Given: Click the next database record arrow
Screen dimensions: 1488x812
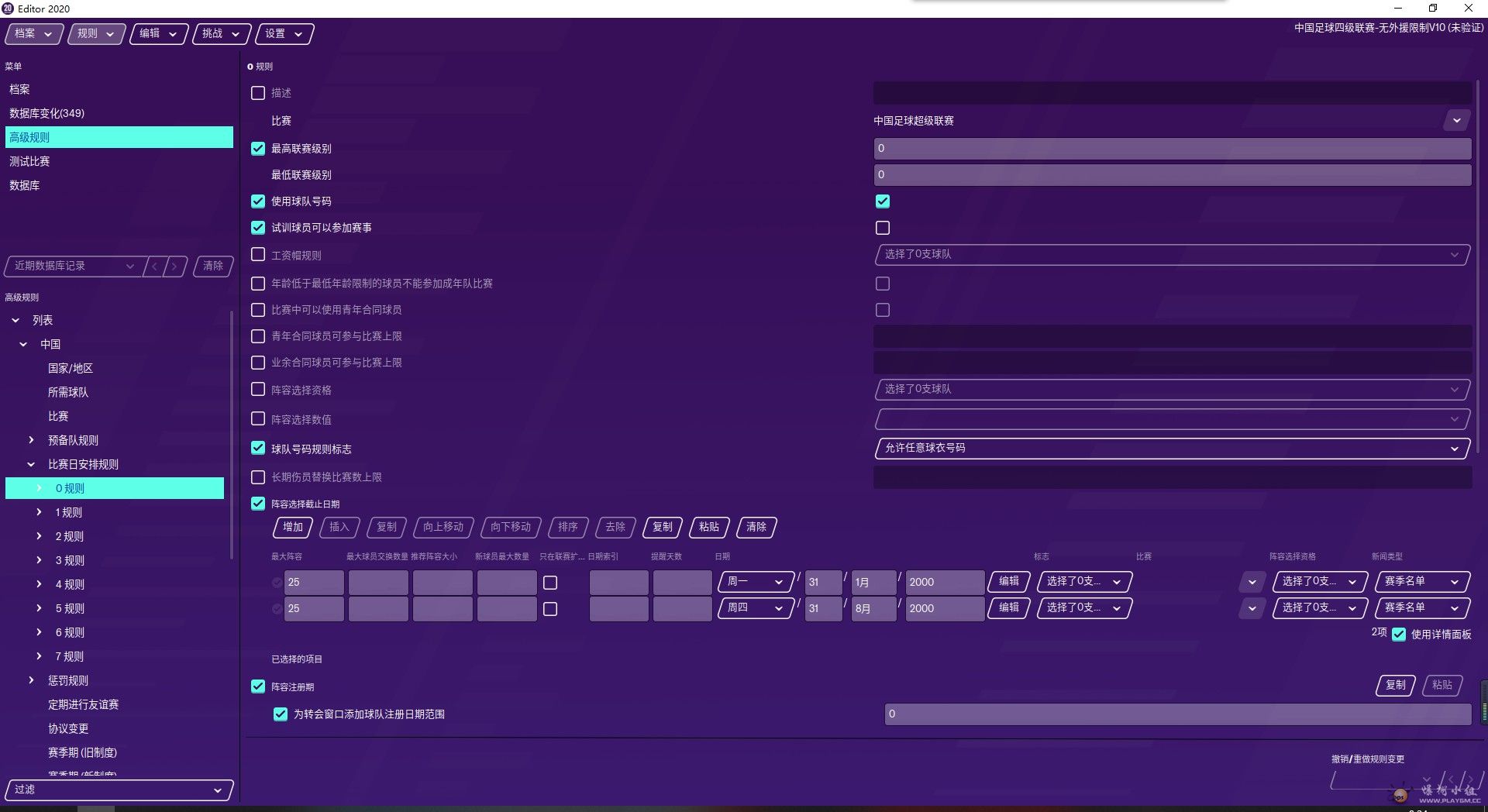Looking at the screenshot, I should (x=176, y=267).
